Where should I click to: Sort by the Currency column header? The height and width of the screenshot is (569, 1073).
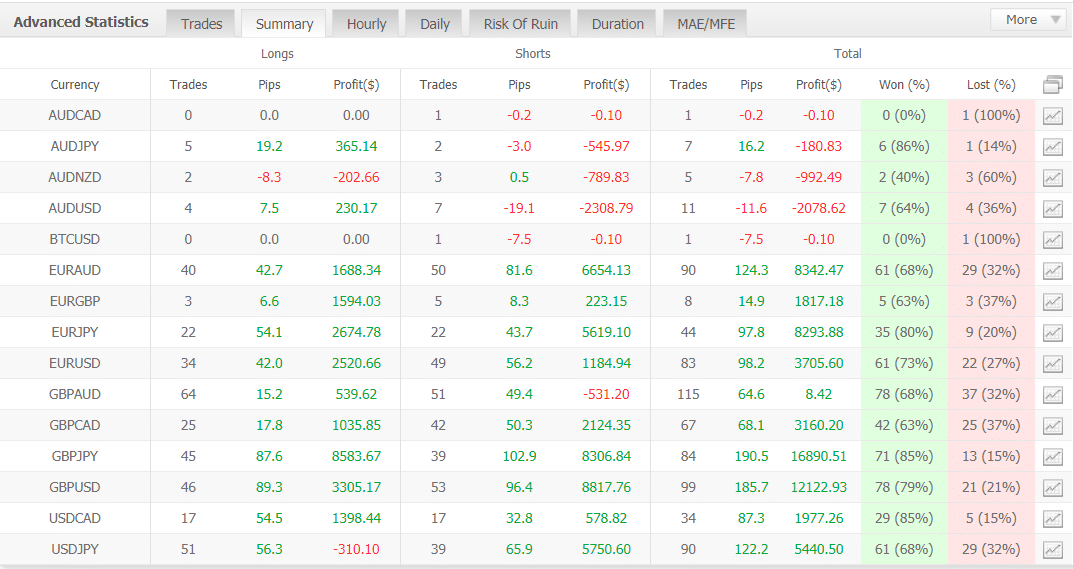point(75,85)
